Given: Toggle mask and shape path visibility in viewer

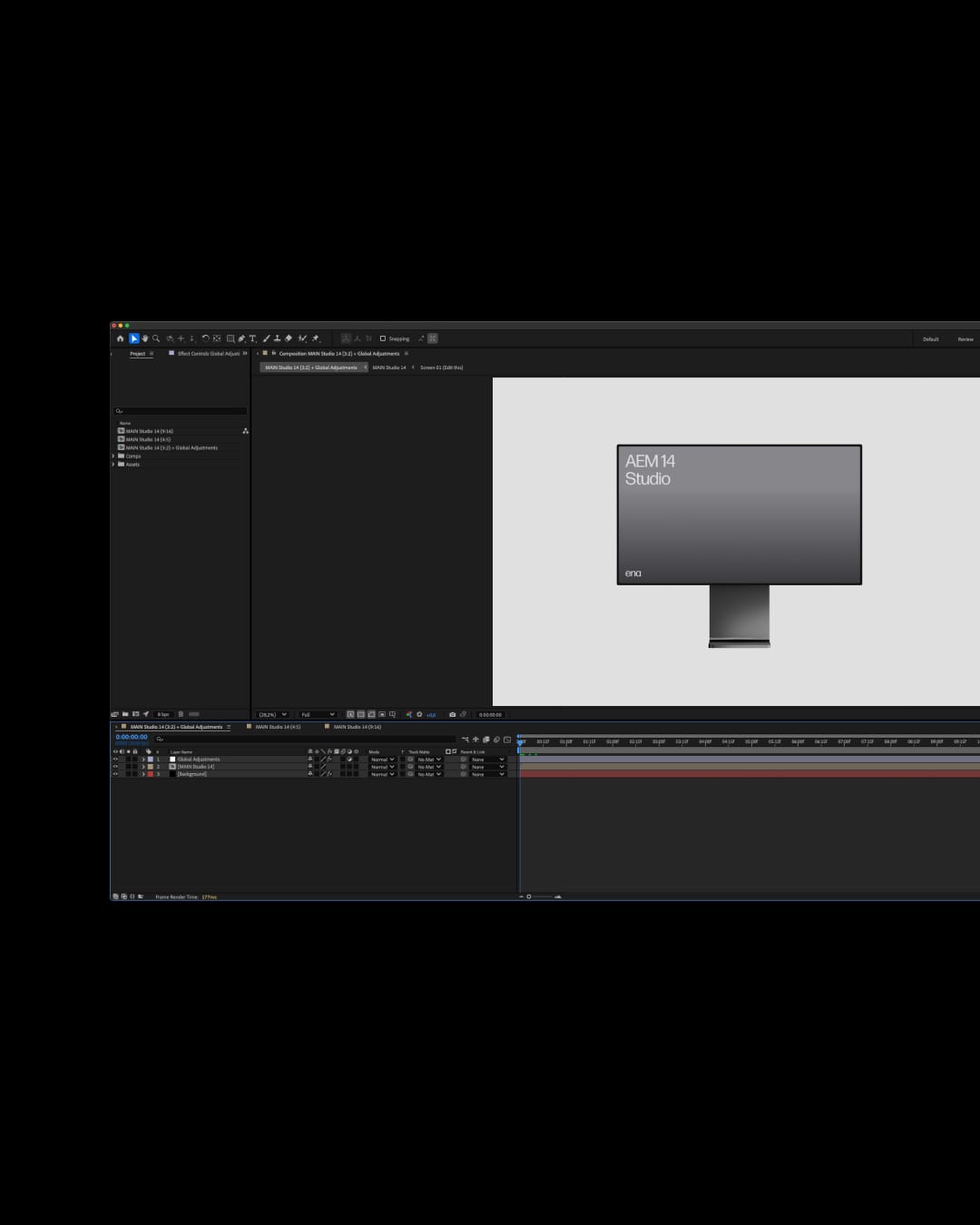Looking at the screenshot, I should [x=371, y=714].
